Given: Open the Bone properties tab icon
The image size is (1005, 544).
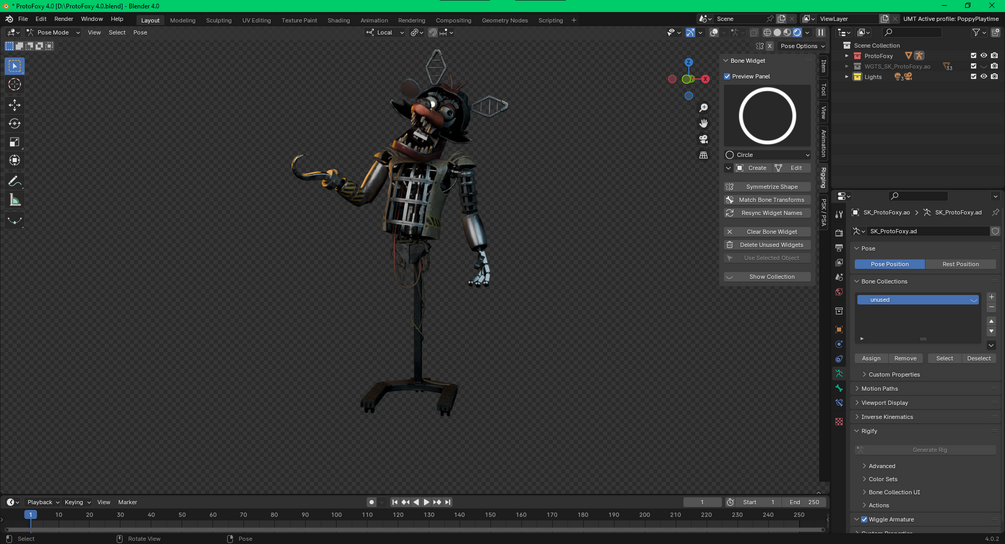Looking at the screenshot, I should pos(839,388).
